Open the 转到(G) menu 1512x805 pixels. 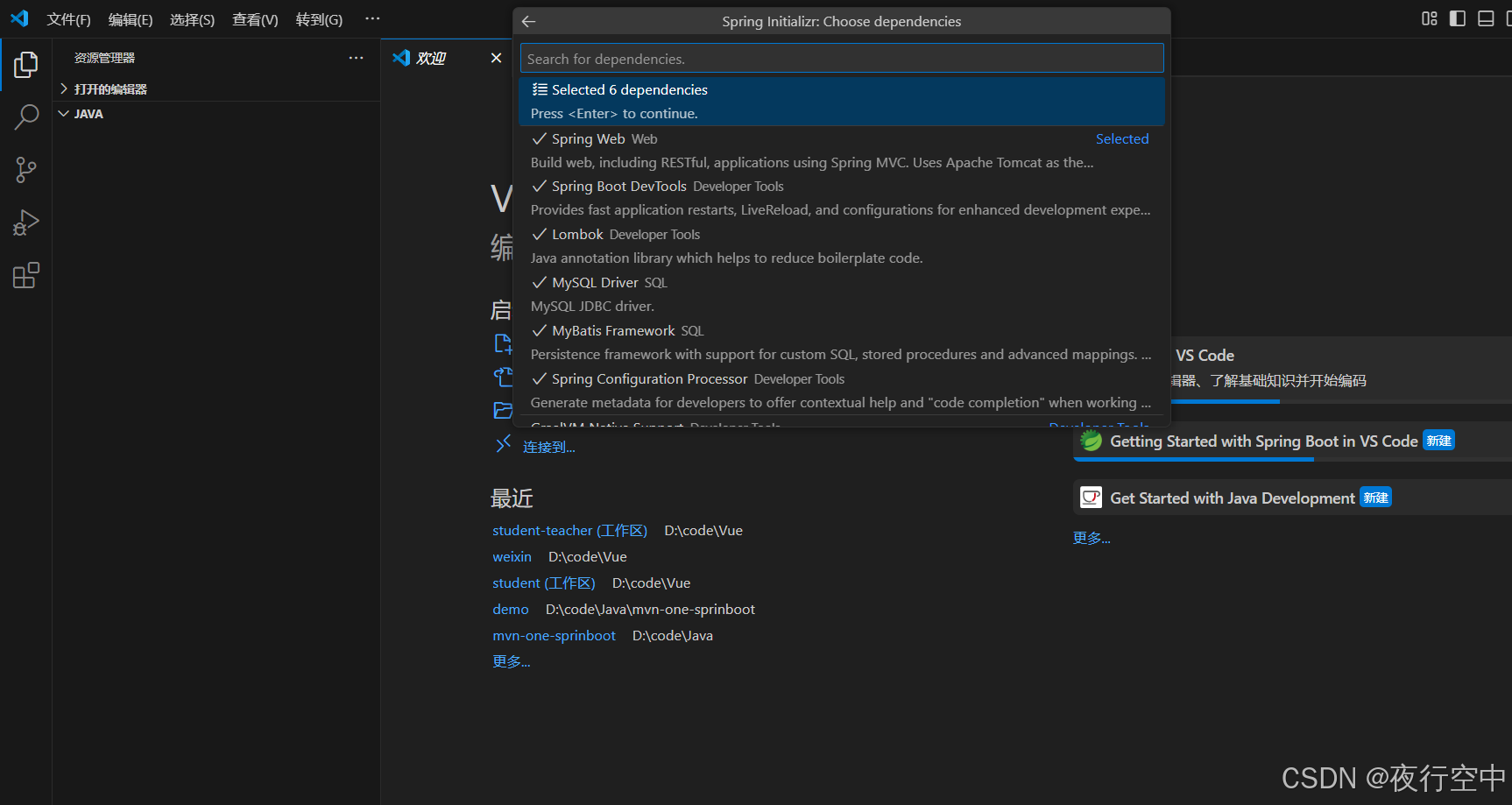[319, 19]
